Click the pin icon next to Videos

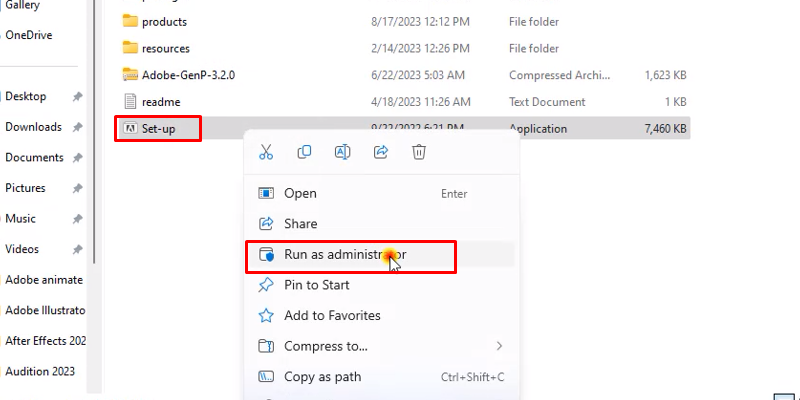coord(77,249)
